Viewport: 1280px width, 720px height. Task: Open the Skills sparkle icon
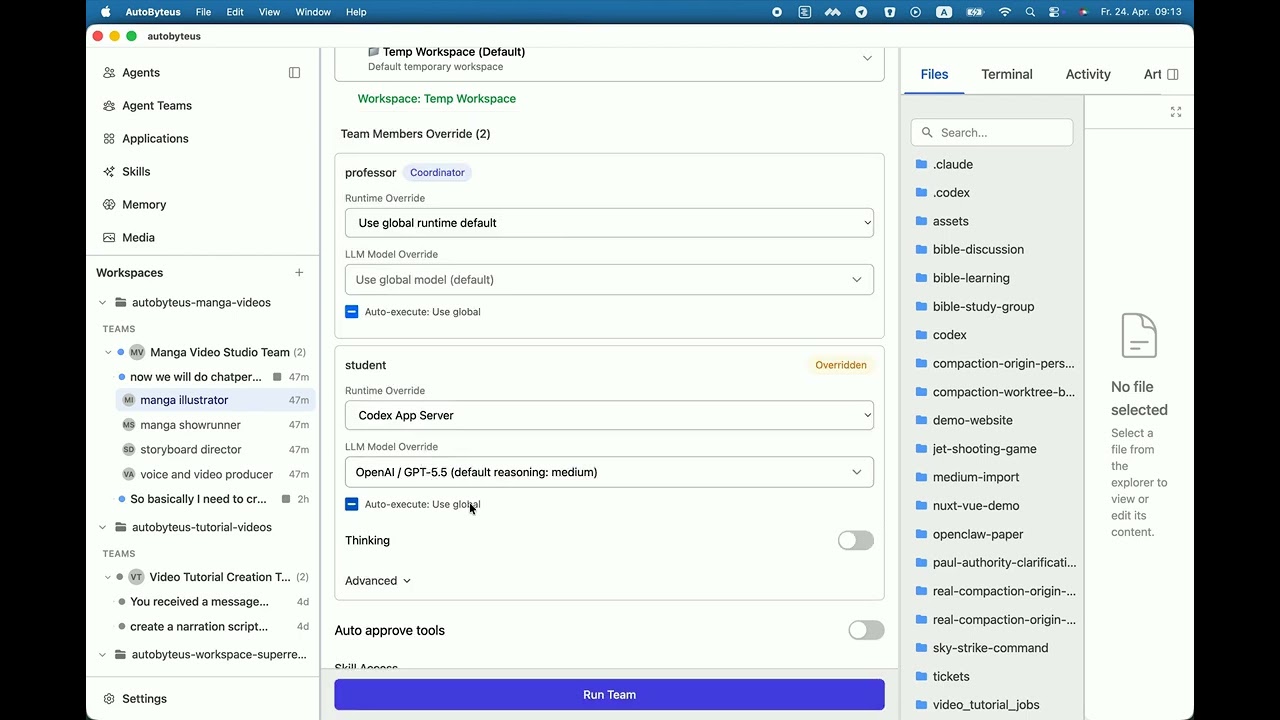[x=109, y=172]
